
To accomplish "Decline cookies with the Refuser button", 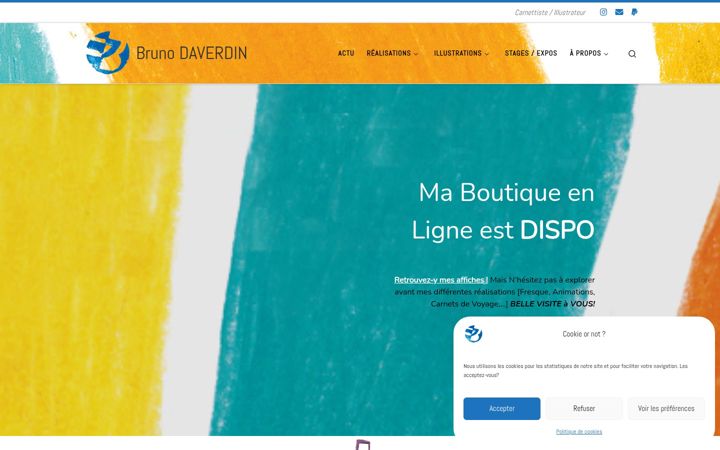I will pyautogui.click(x=584, y=408).
